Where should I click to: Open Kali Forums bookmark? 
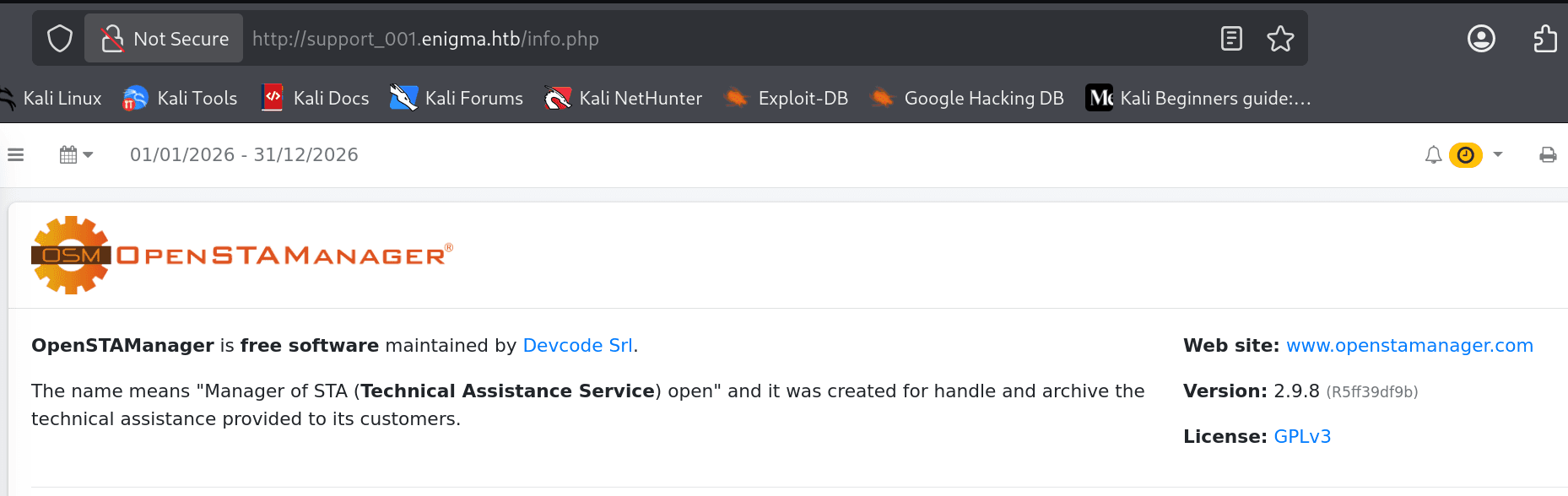tap(457, 99)
